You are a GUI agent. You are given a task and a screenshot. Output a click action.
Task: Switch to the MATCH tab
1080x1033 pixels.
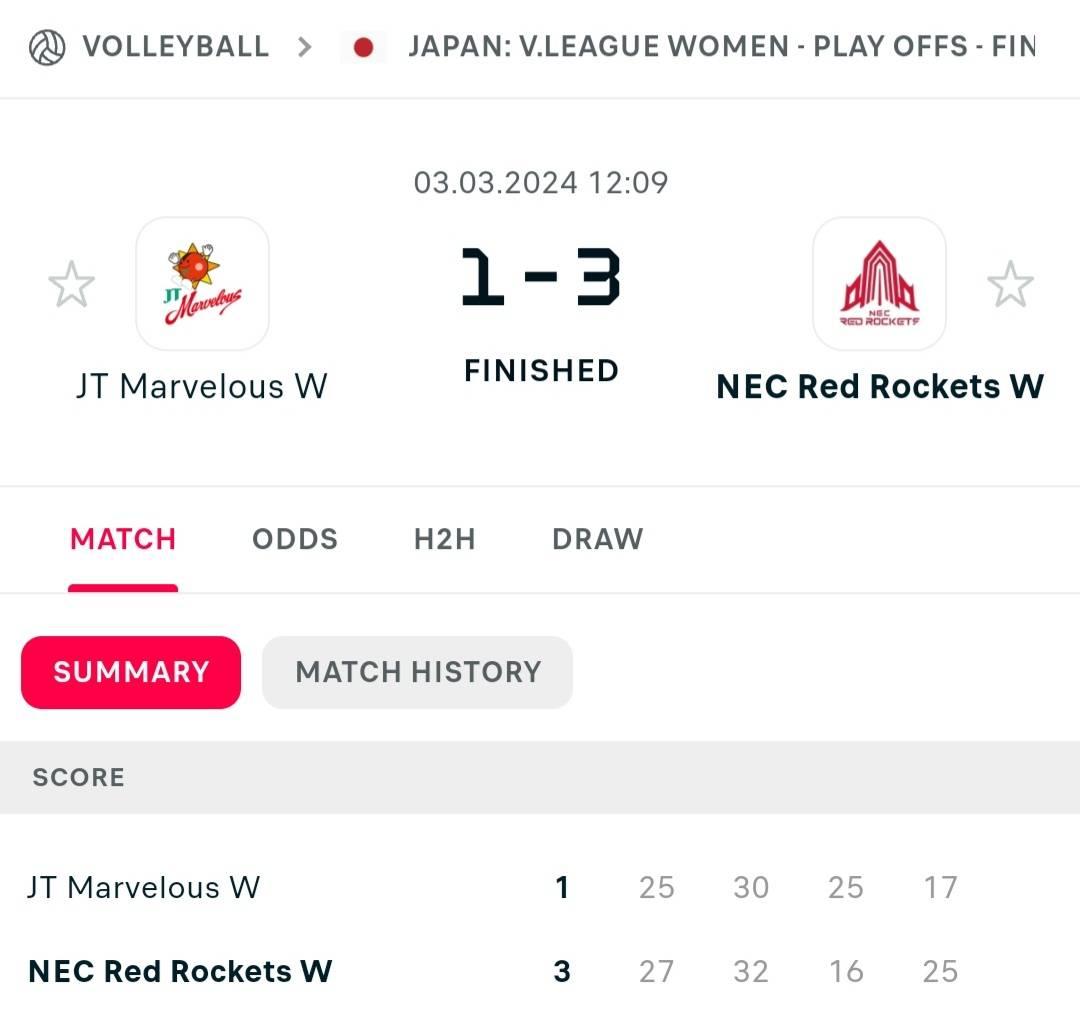[x=123, y=539]
